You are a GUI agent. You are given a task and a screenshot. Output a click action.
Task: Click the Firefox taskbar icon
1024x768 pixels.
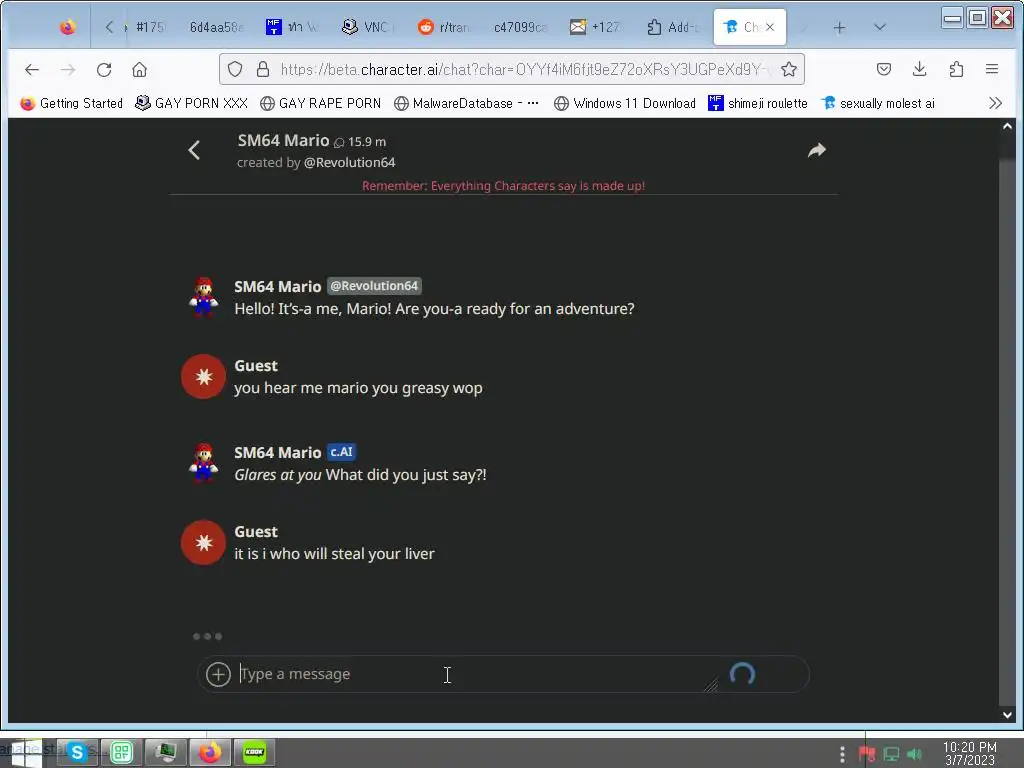point(210,753)
